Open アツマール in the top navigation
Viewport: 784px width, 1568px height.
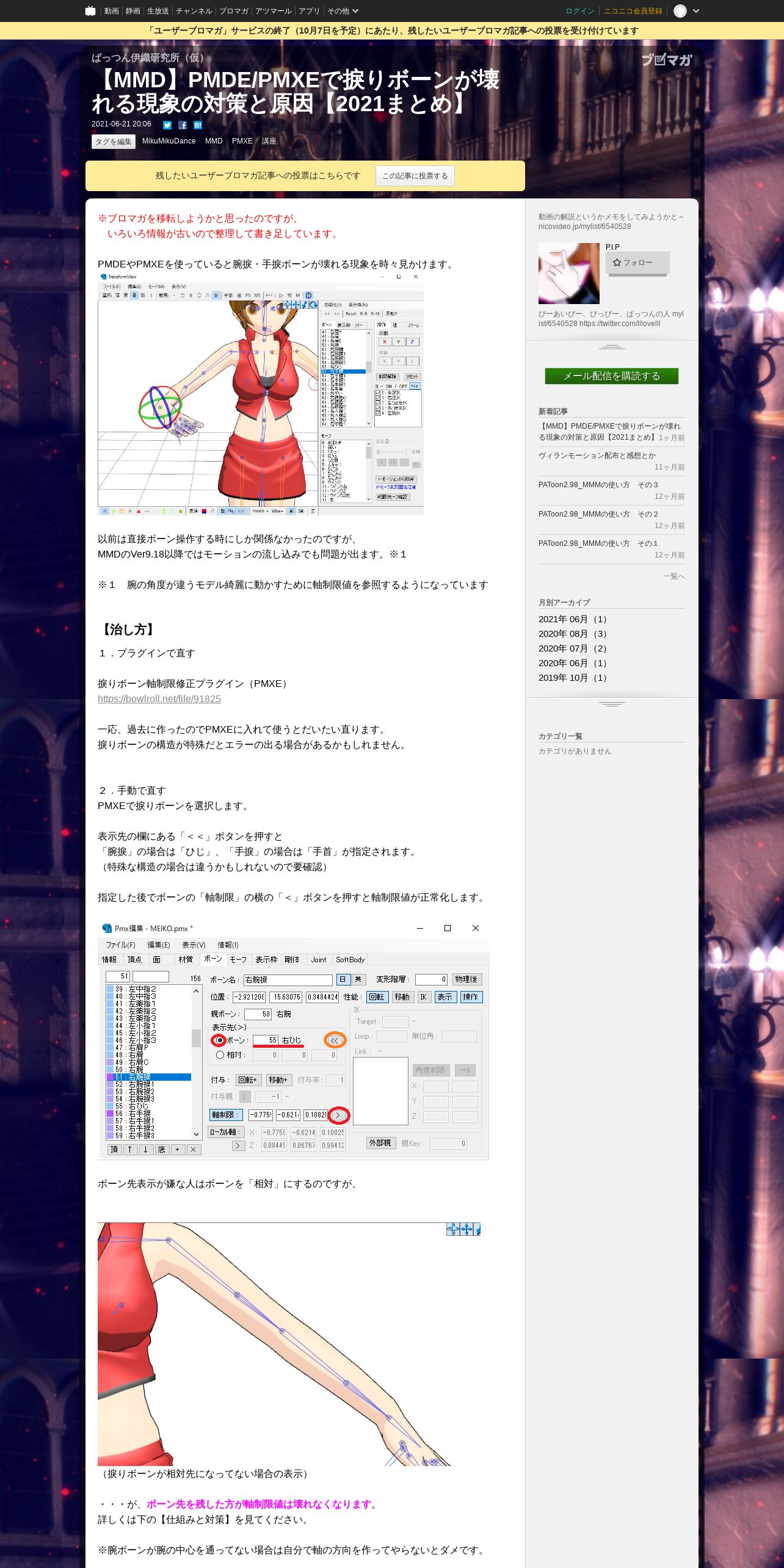[273, 11]
